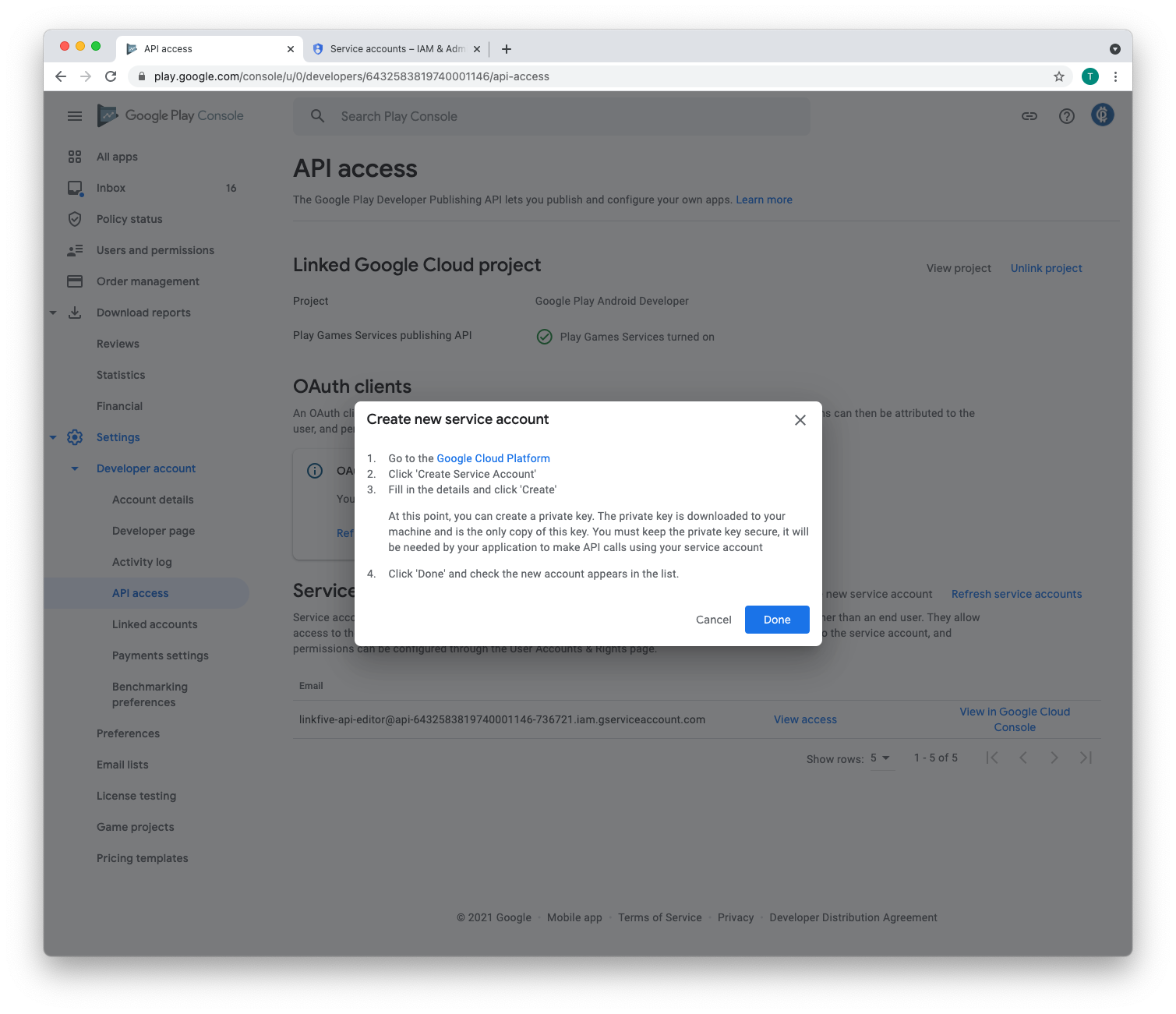Click the browser back arrow

(61, 76)
